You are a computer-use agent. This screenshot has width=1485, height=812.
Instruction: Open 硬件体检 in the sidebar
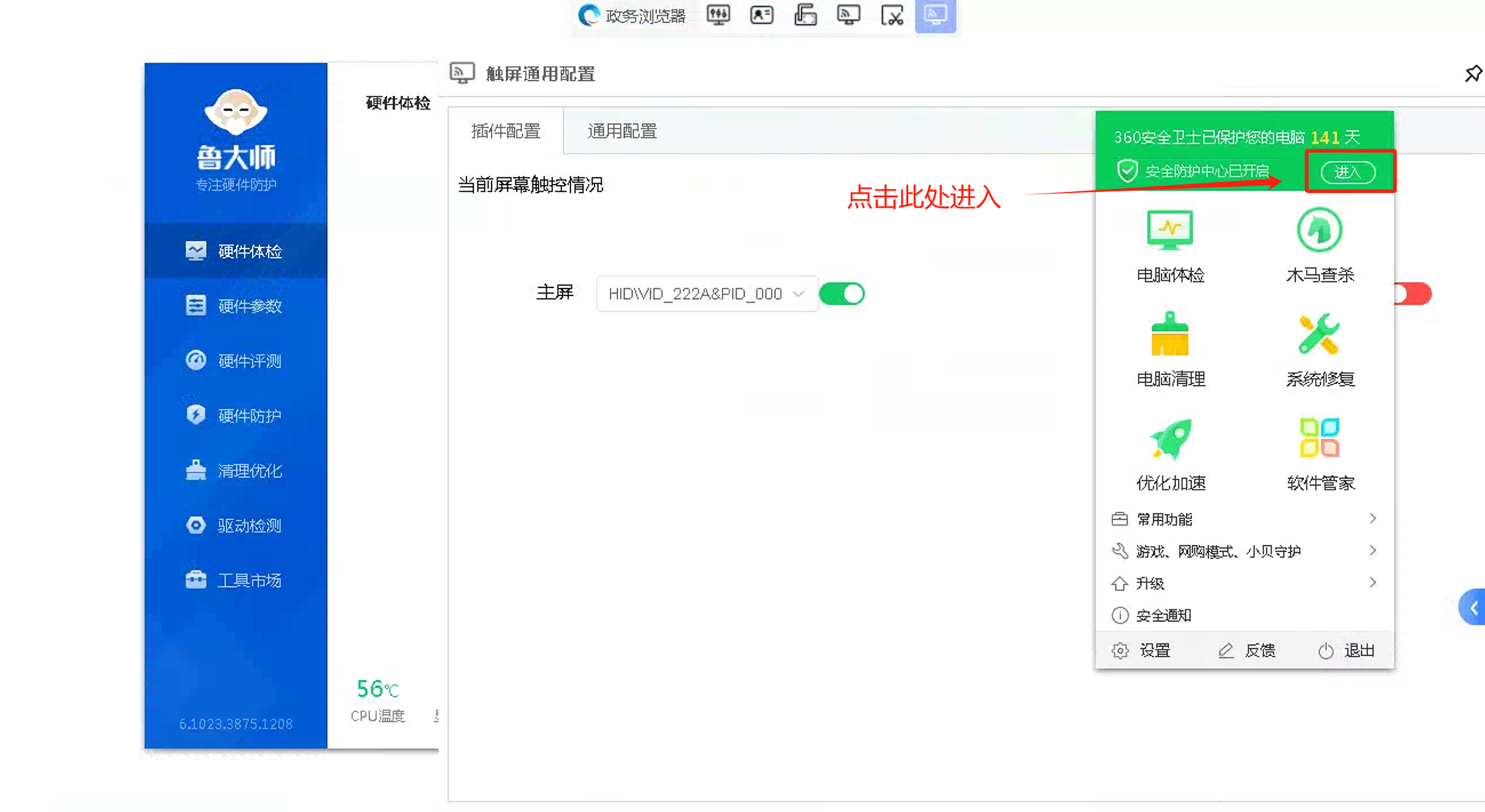[236, 251]
